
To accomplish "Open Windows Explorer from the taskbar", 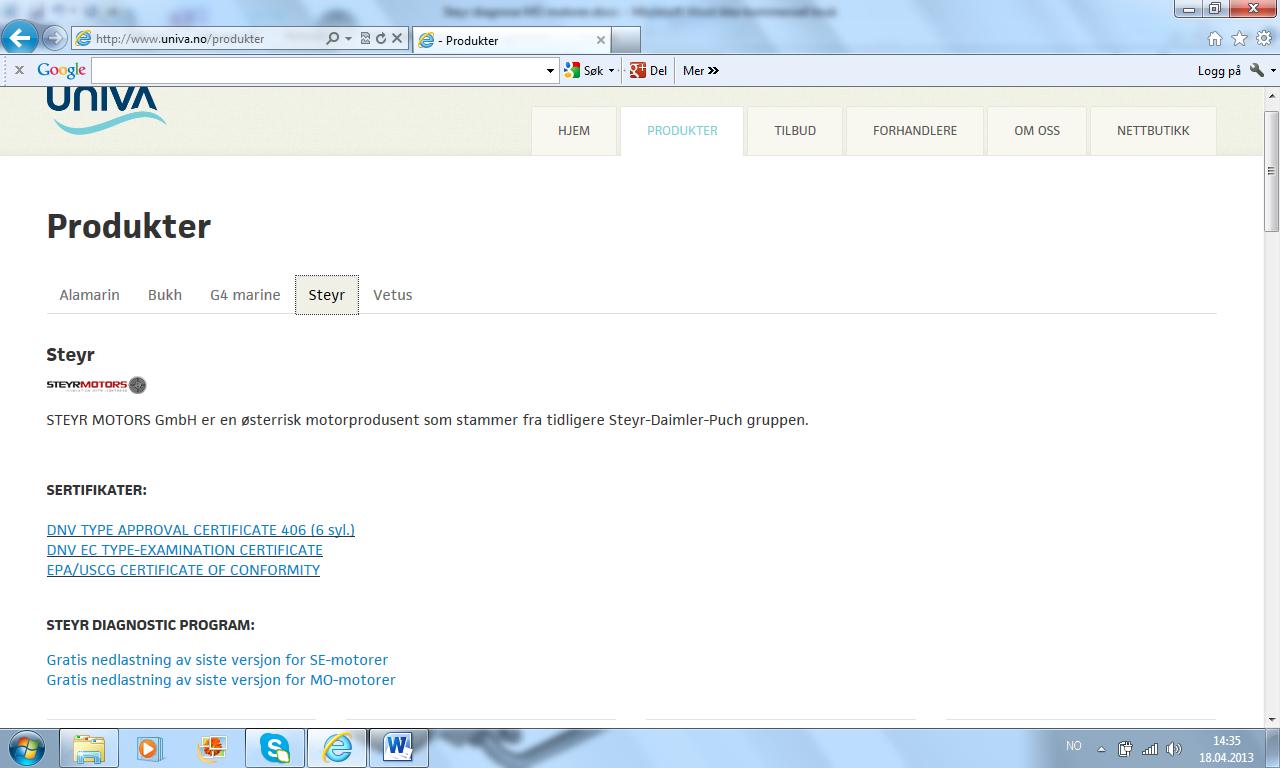I will (89, 748).
